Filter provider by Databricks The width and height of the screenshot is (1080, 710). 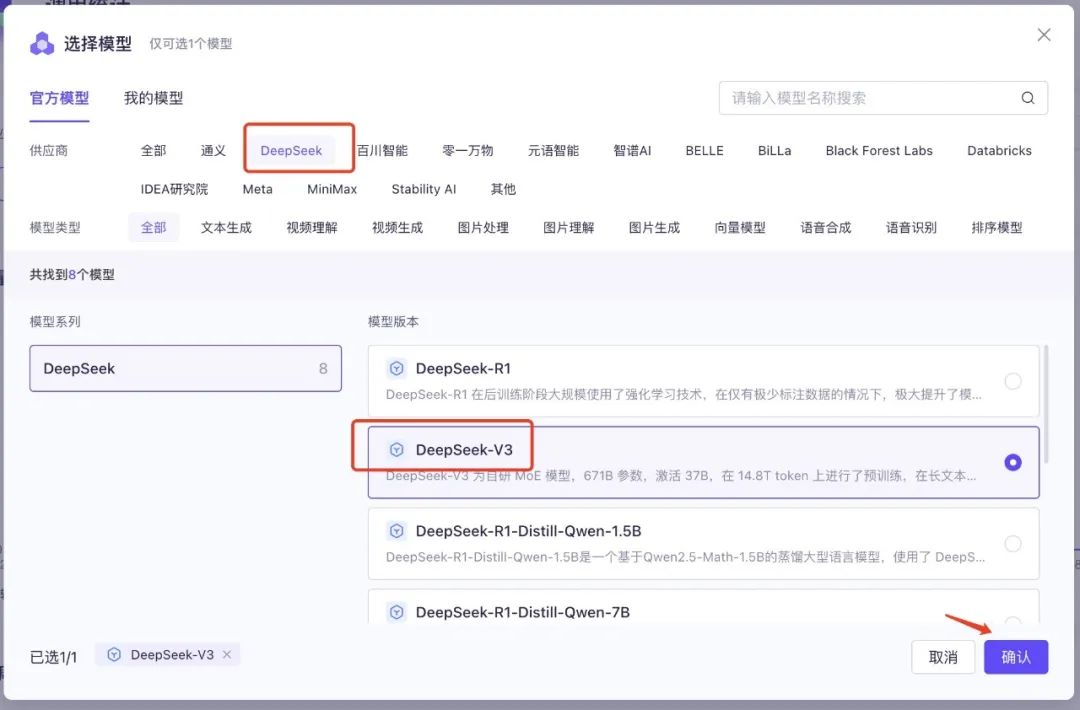pyautogui.click(x=999, y=150)
